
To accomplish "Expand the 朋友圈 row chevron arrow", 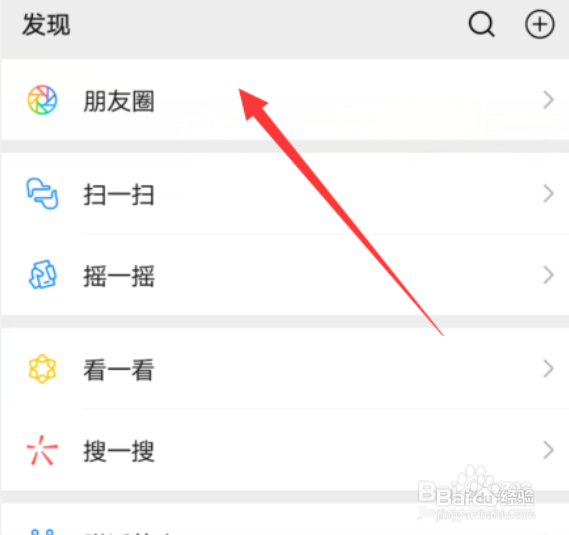I will click(548, 100).
